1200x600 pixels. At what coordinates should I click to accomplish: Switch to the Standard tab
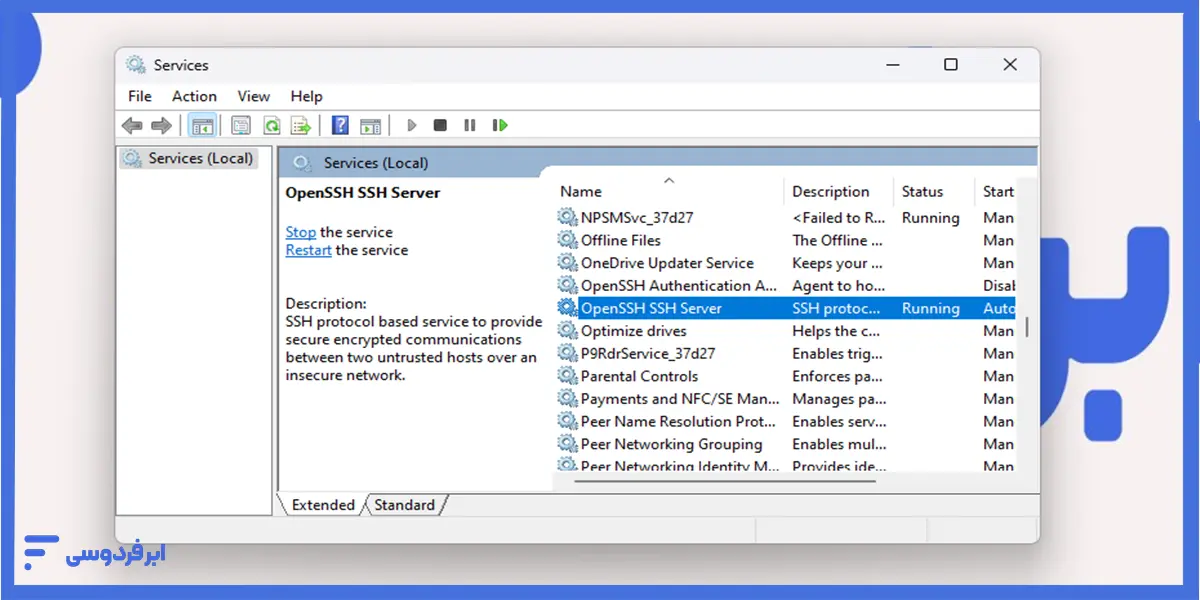[x=404, y=505]
